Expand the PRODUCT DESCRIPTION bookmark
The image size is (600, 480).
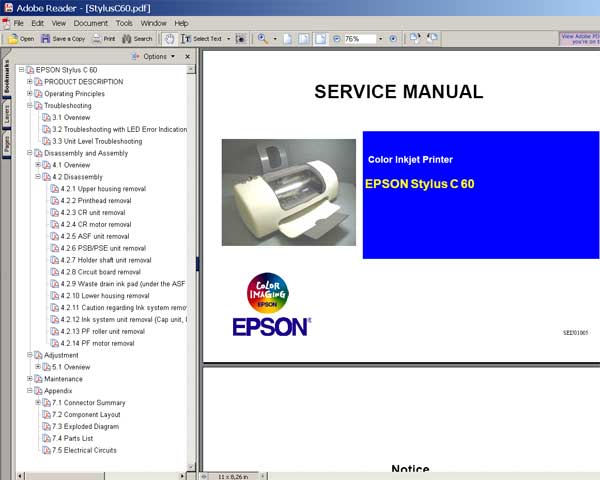[x=29, y=82]
